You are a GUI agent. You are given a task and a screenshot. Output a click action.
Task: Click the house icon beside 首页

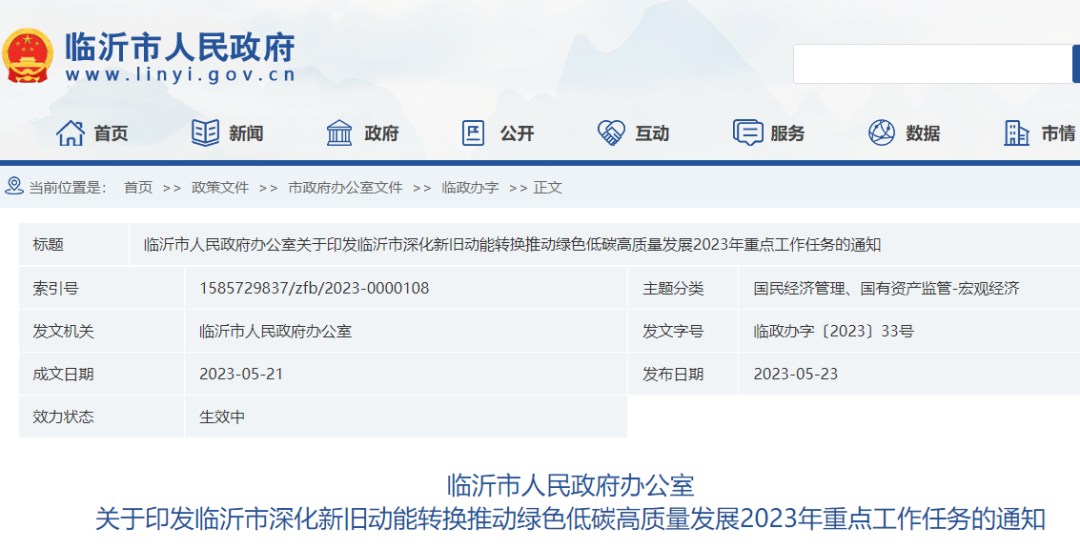click(70, 133)
